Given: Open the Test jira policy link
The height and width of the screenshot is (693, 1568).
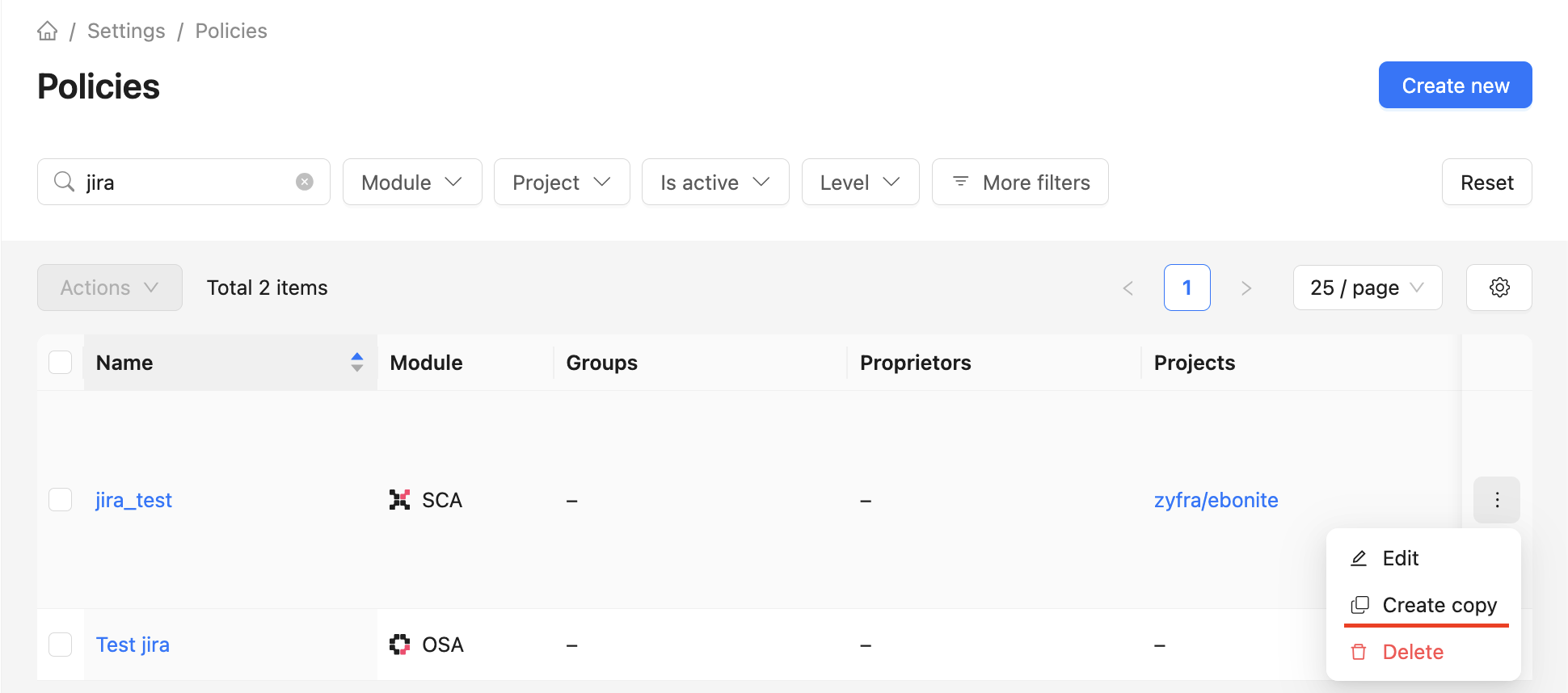Looking at the screenshot, I should [x=133, y=645].
